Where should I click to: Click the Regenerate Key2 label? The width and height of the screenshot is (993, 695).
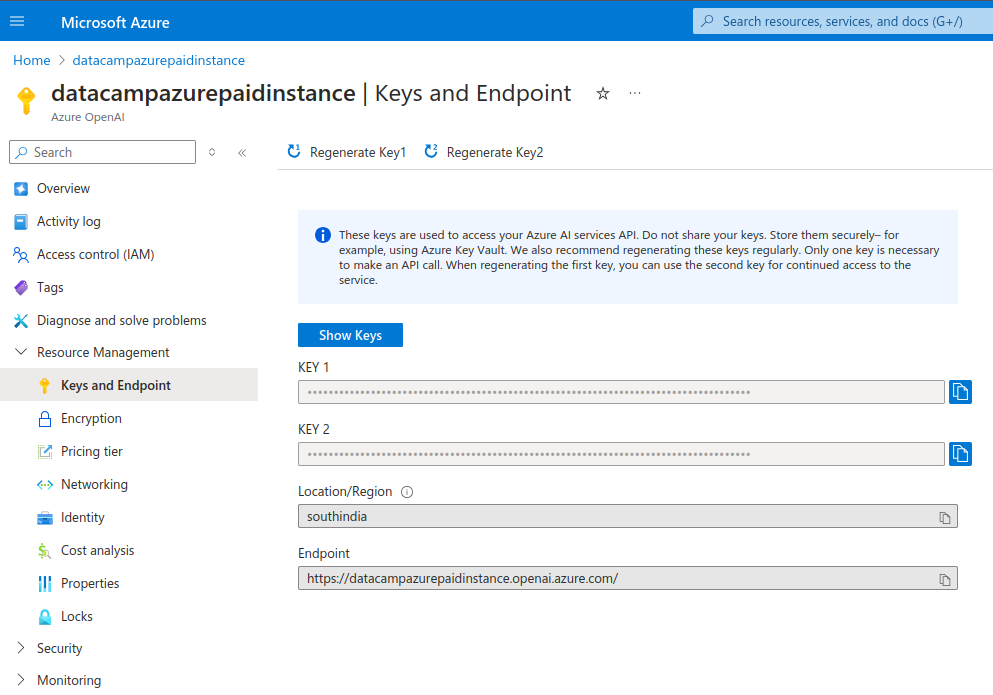tap(495, 153)
